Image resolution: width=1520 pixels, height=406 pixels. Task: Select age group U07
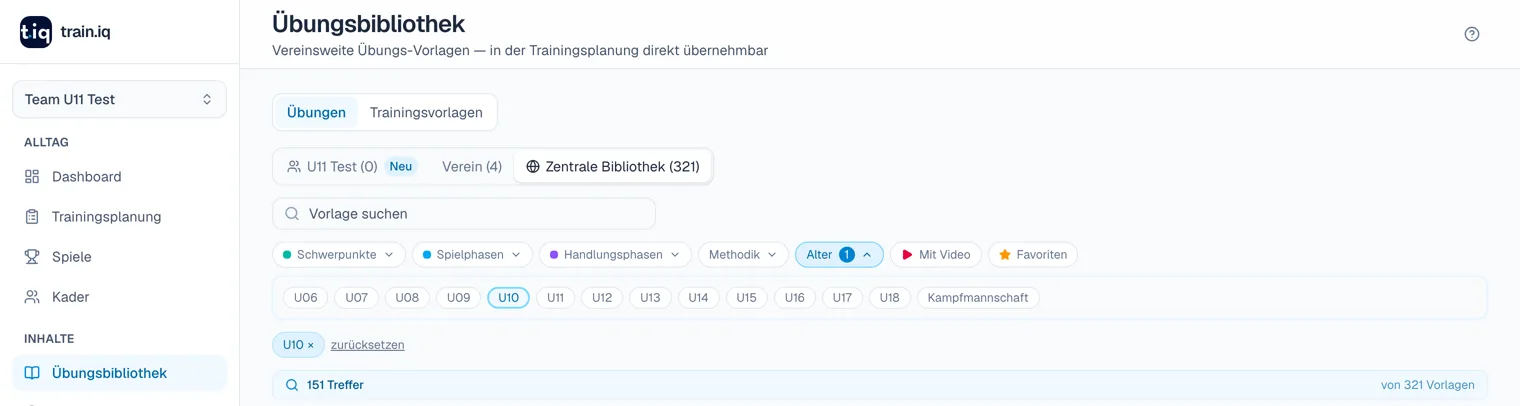[x=357, y=298]
